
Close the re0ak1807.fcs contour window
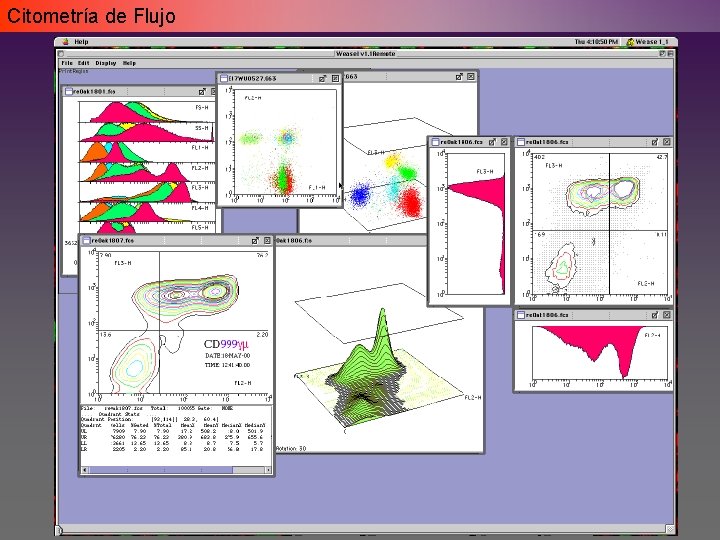click(x=267, y=241)
